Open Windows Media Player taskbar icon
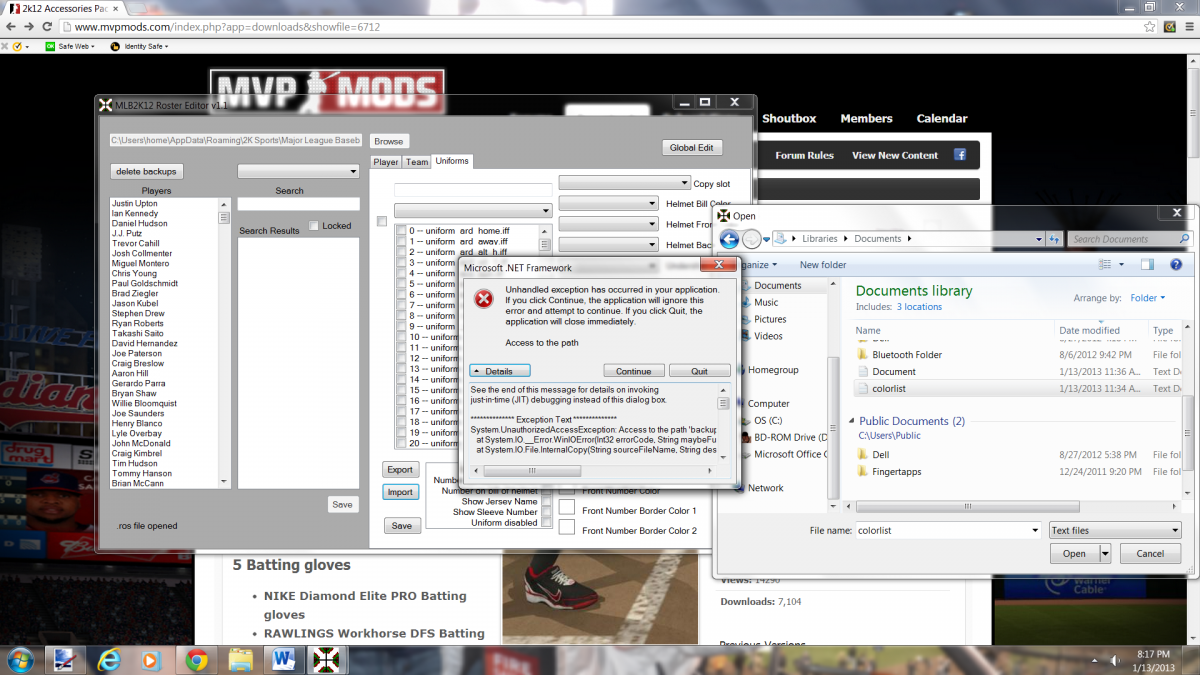 (151, 660)
